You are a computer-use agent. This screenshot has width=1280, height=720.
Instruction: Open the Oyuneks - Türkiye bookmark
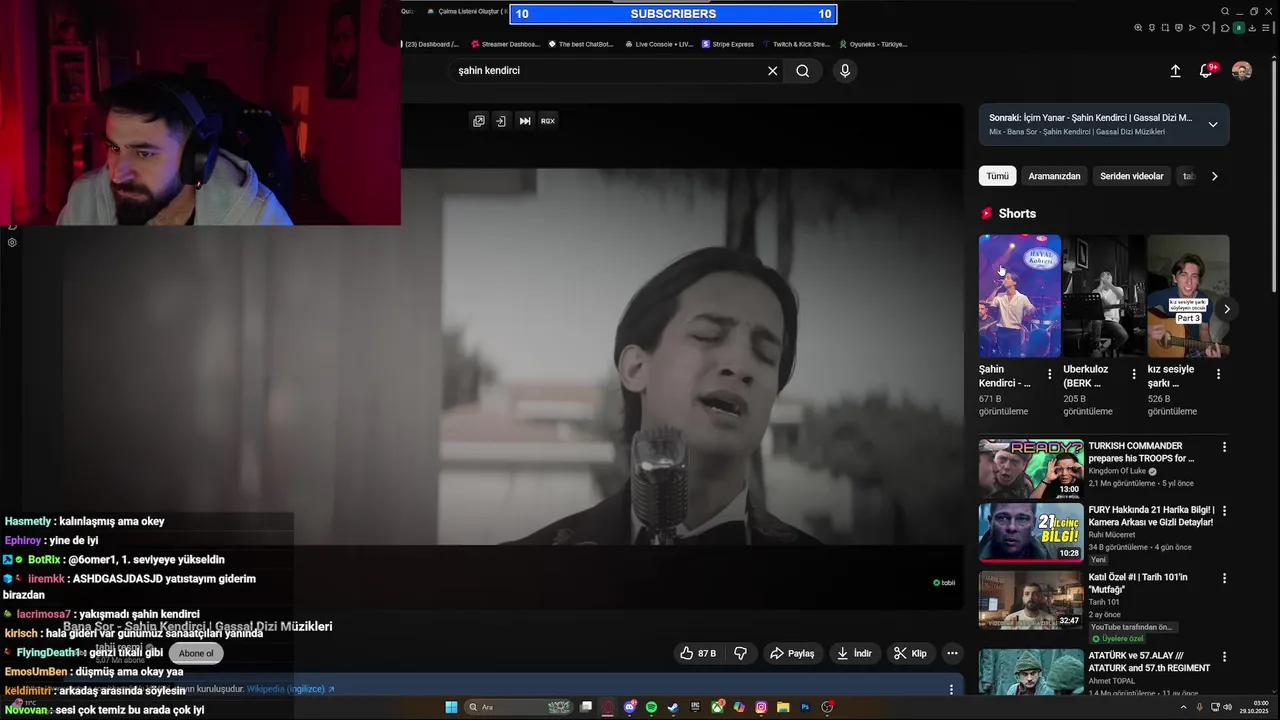873,44
